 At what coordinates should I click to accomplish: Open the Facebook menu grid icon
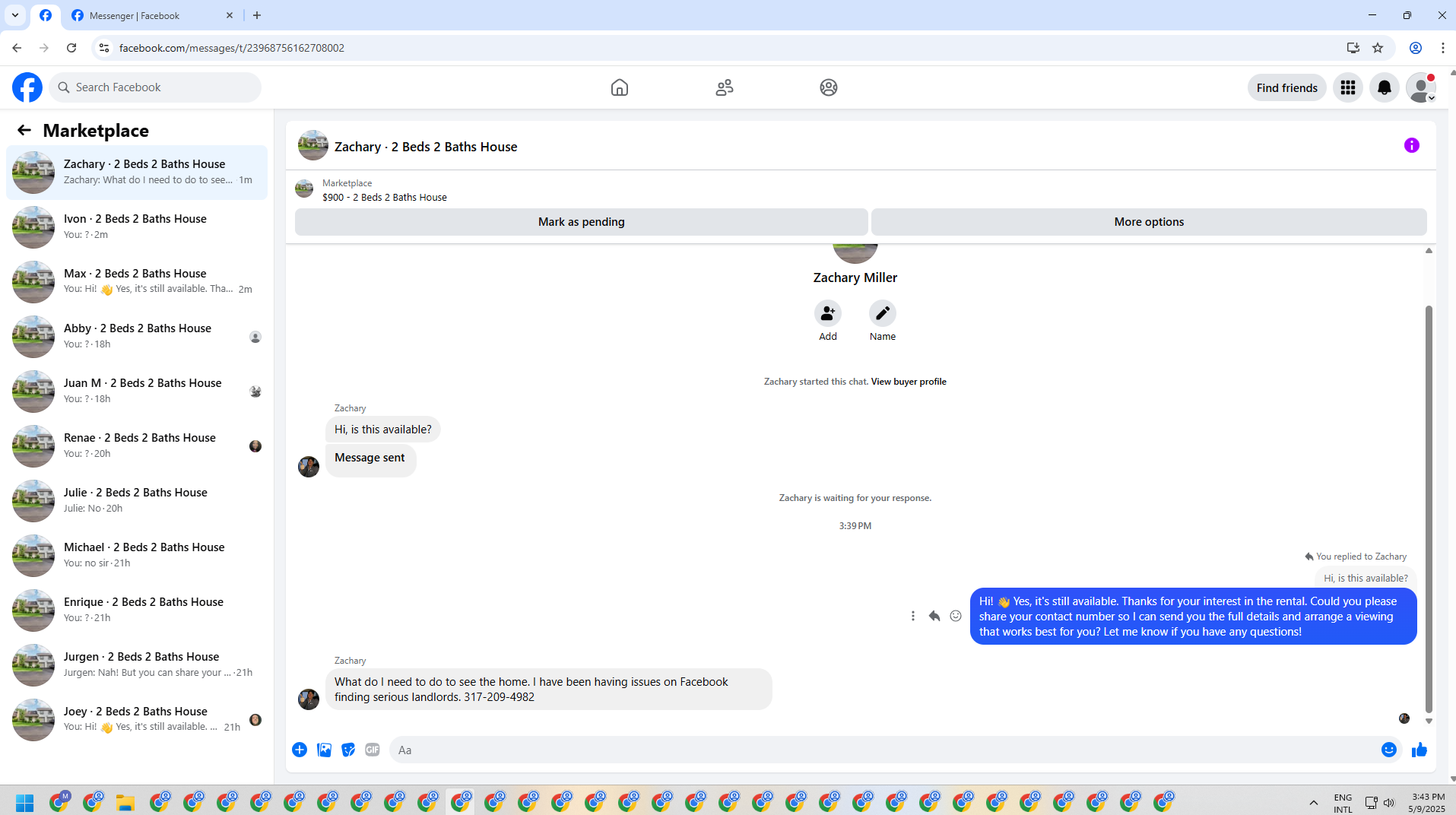pos(1348,87)
